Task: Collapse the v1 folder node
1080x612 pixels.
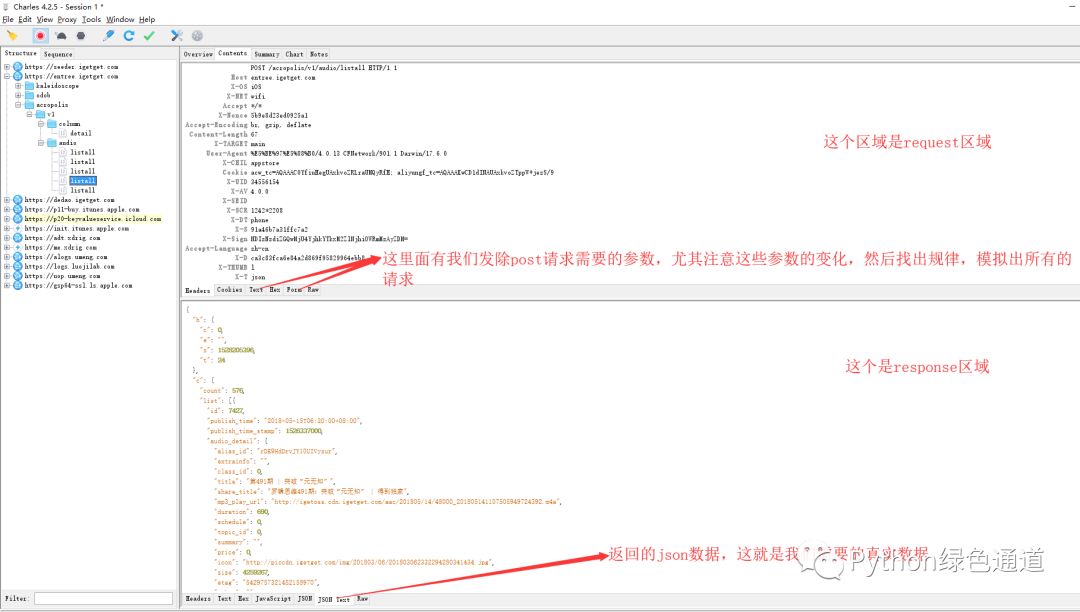Action: [x=30, y=114]
